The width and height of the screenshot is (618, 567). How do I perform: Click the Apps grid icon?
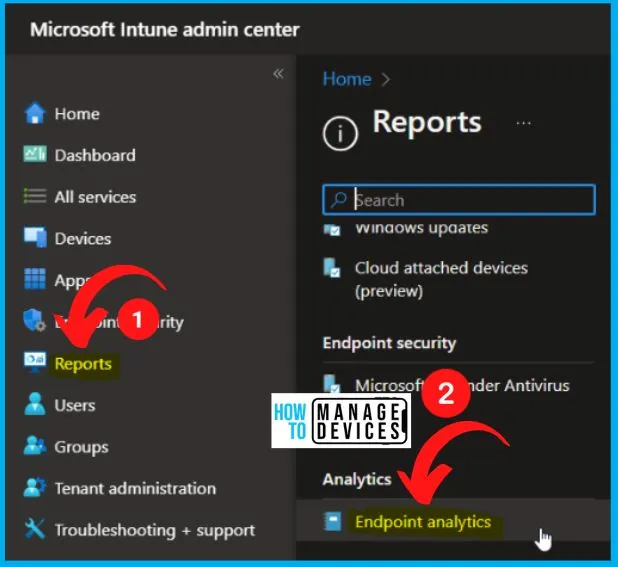tap(35, 279)
